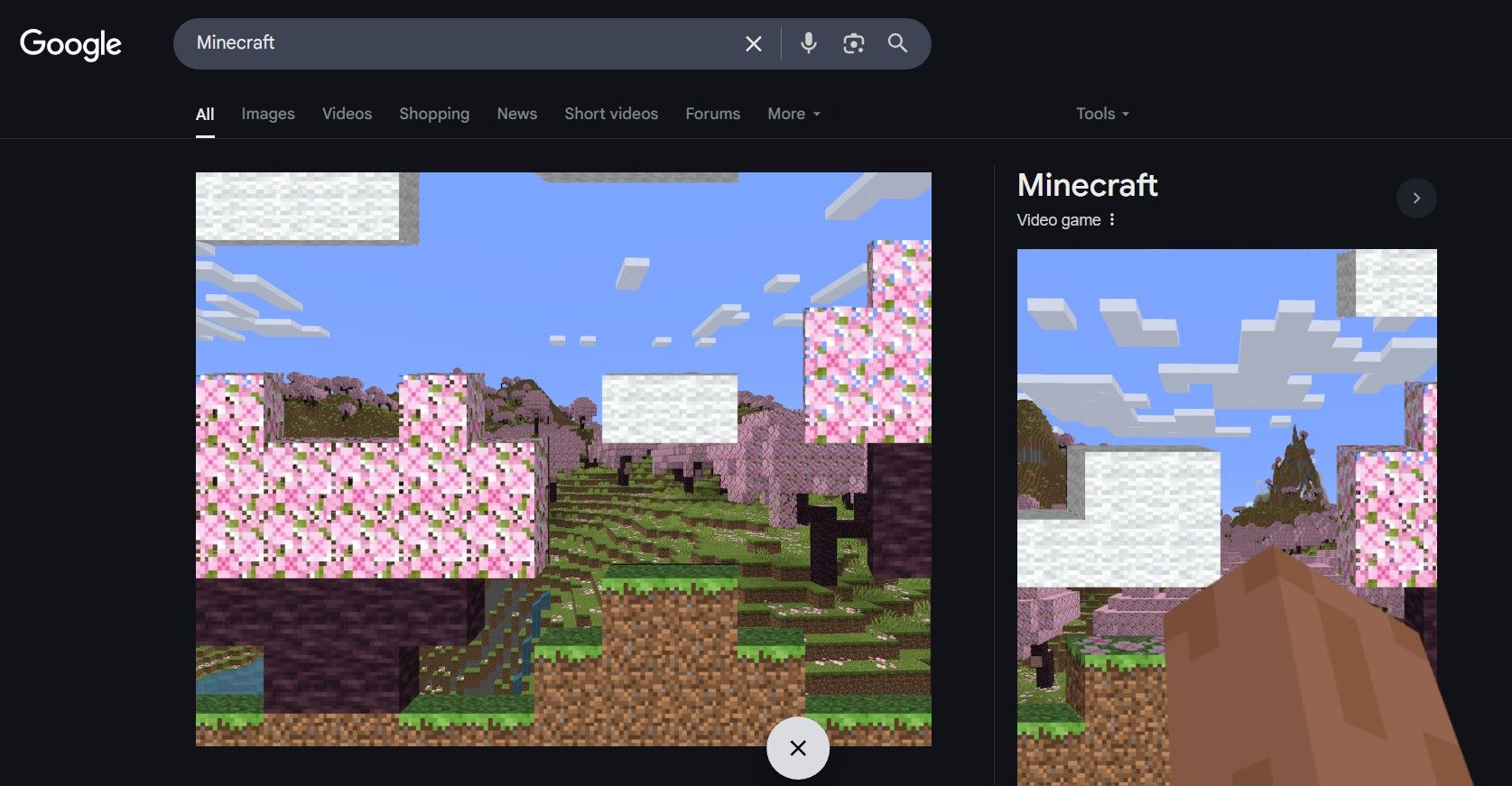The width and height of the screenshot is (1512, 786).
Task: Open the Forums tab
Action: (712, 114)
